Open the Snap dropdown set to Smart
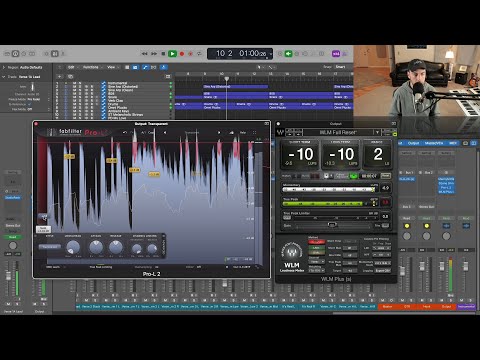Image resolution: width=480 pixels, height=360 pixels. click(341, 67)
